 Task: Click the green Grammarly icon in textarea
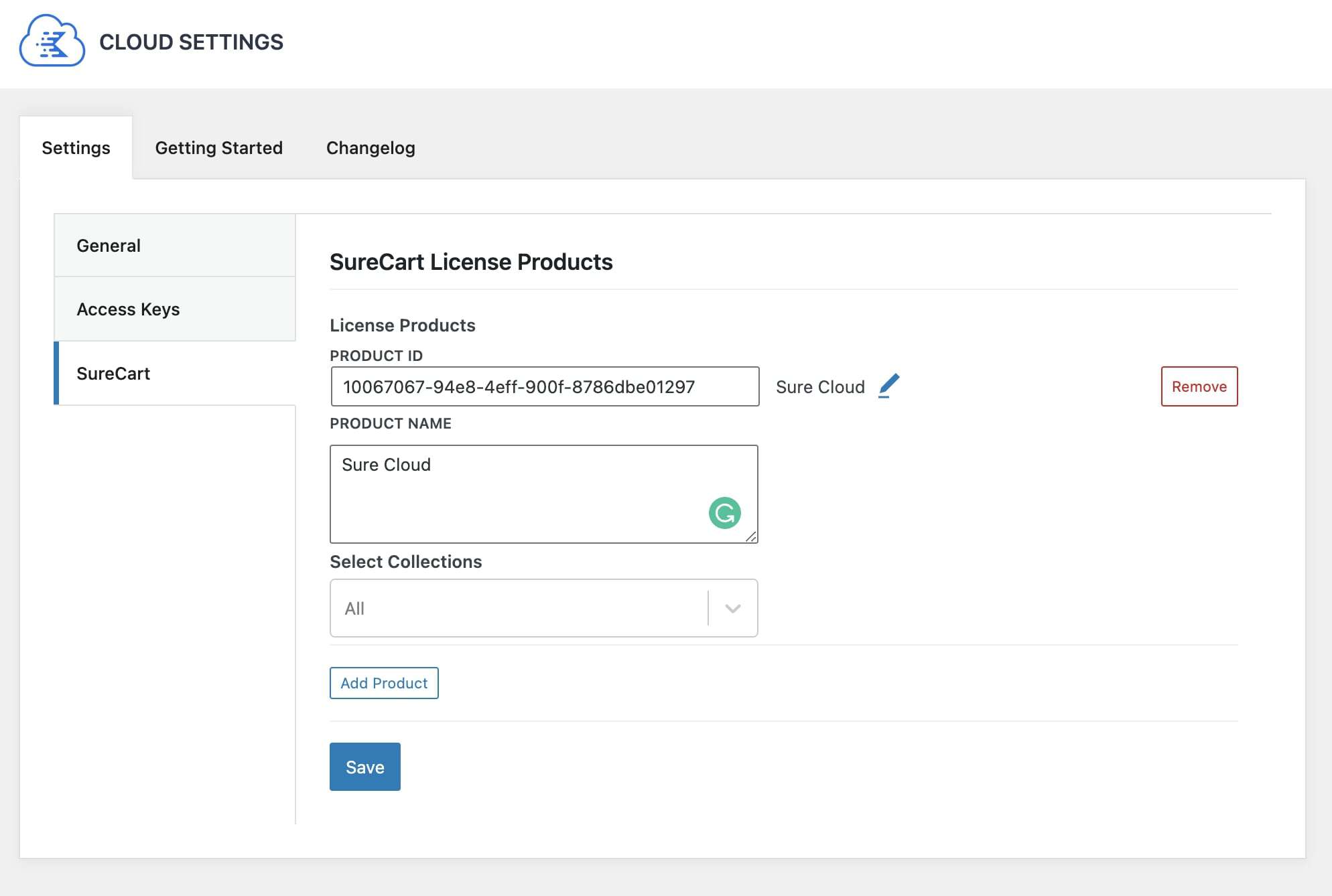(724, 513)
